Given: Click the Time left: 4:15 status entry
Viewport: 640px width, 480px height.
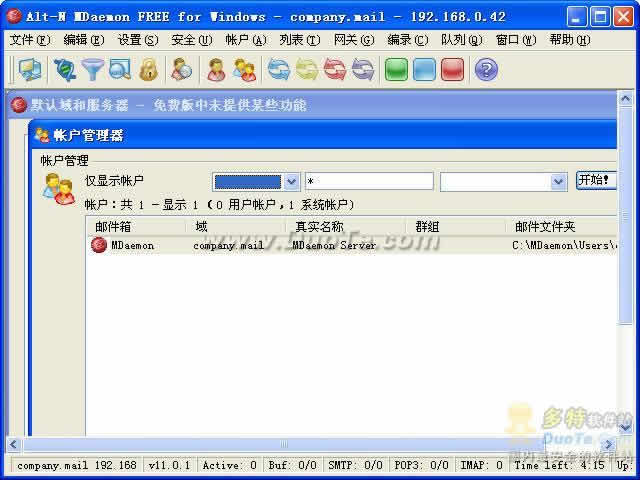Looking at the screenshot, I should pos(559,465).
